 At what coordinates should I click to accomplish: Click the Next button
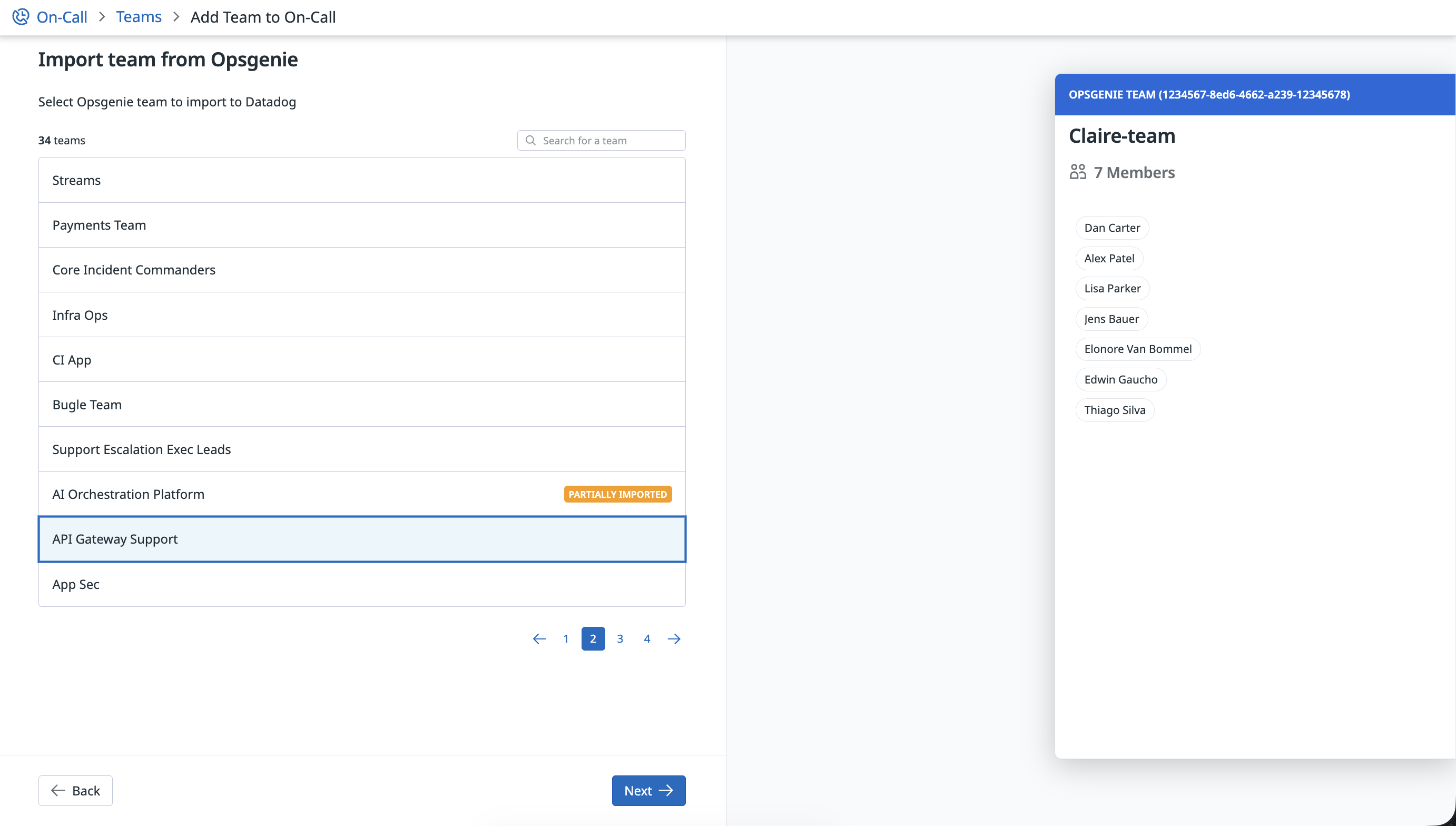pos(648,790)
